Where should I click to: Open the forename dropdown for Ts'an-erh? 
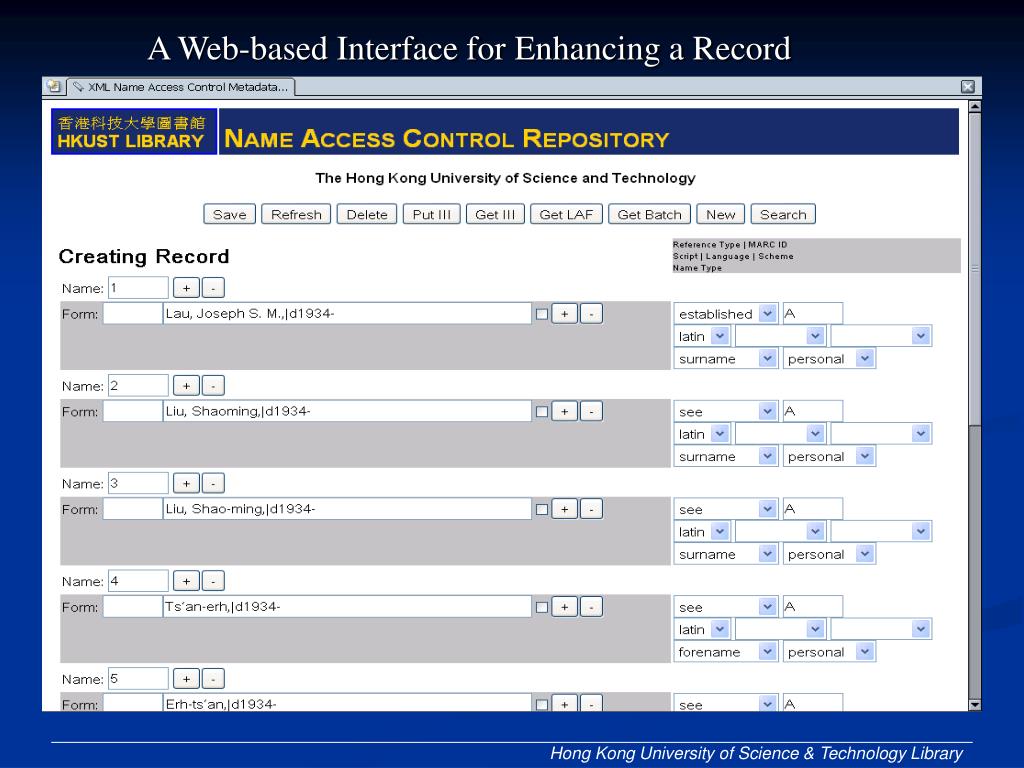pos(726,652)
